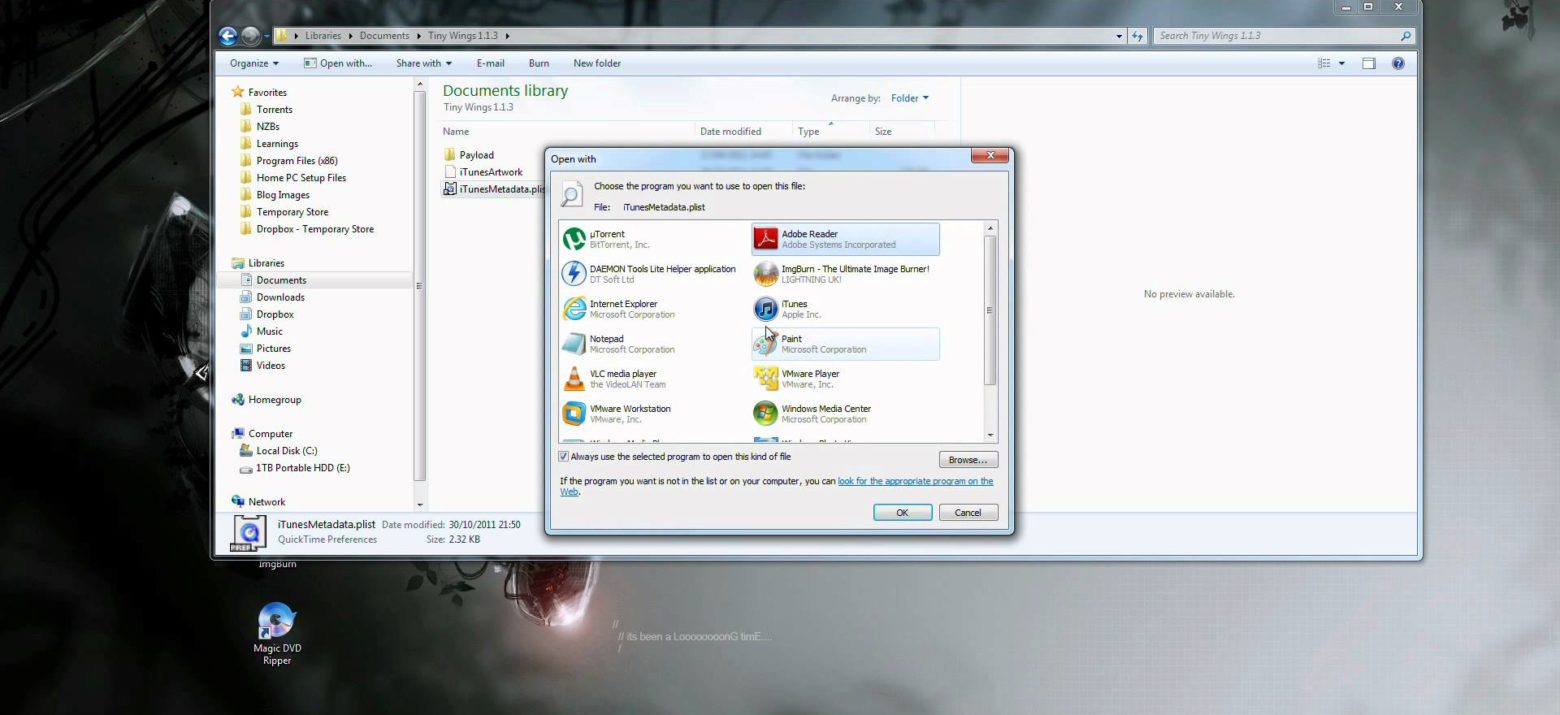
Task: Select the µTorrent program icon
Action: pyautogui.click(x=574, y=239)
